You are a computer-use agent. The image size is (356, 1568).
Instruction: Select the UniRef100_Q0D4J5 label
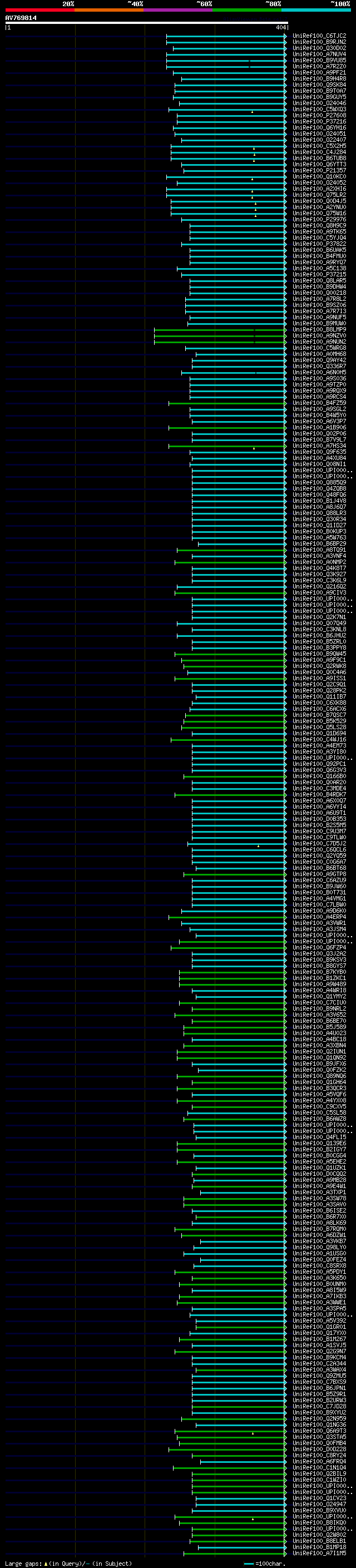coord(319,201)
